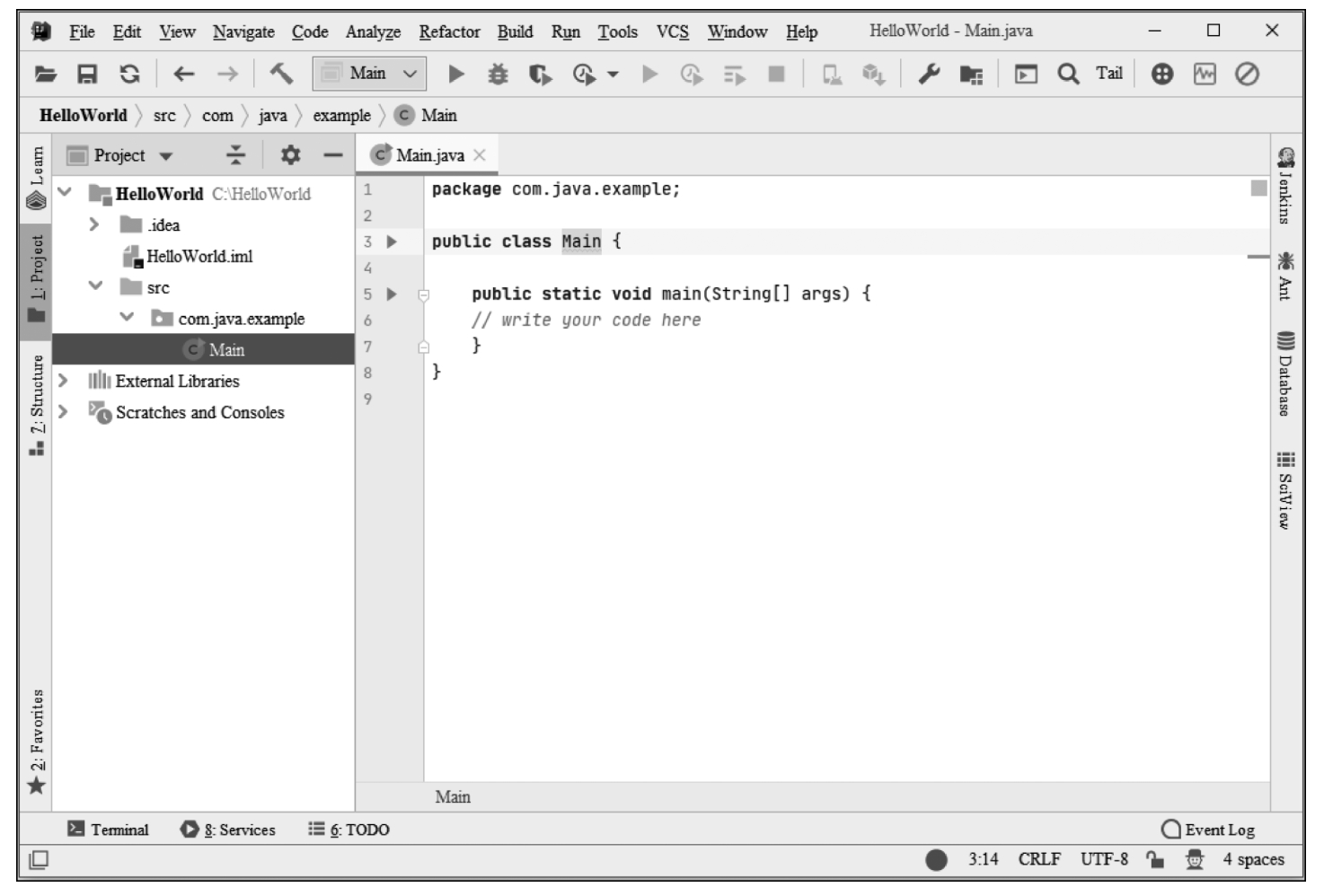Open Project tool window gear options
The width and height of the screenshot is (1324, 896).
pos(290,155)
